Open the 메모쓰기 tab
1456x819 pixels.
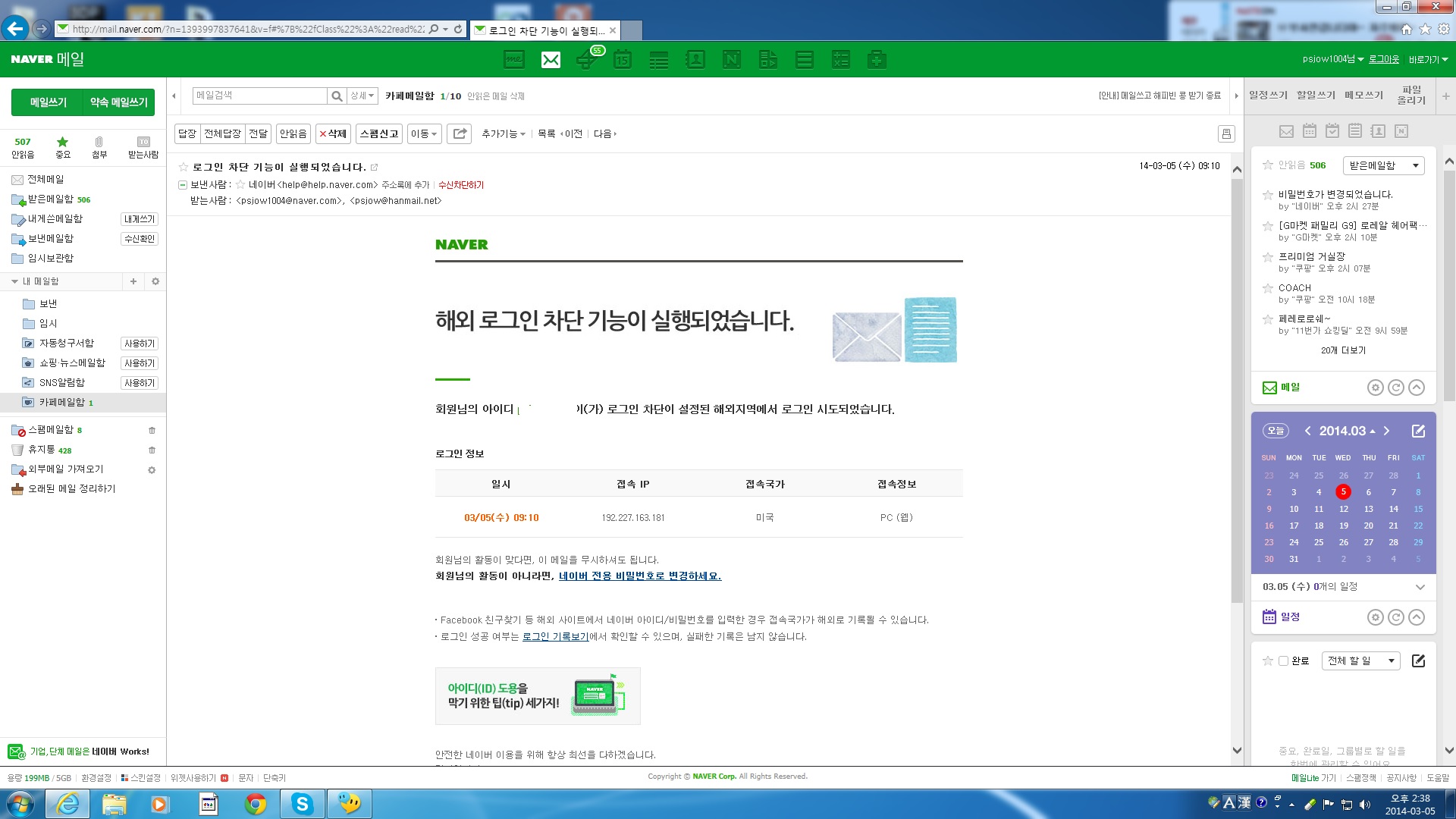coord(1363,96)
